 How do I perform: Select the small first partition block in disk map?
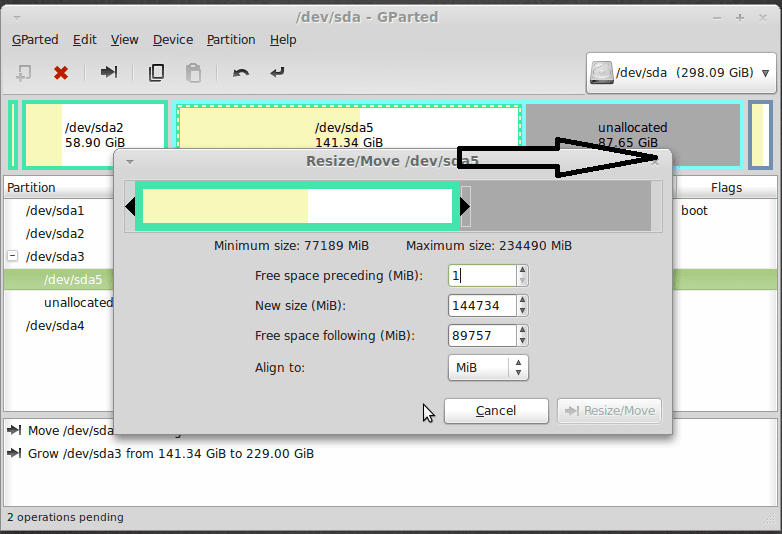(13, 135)
